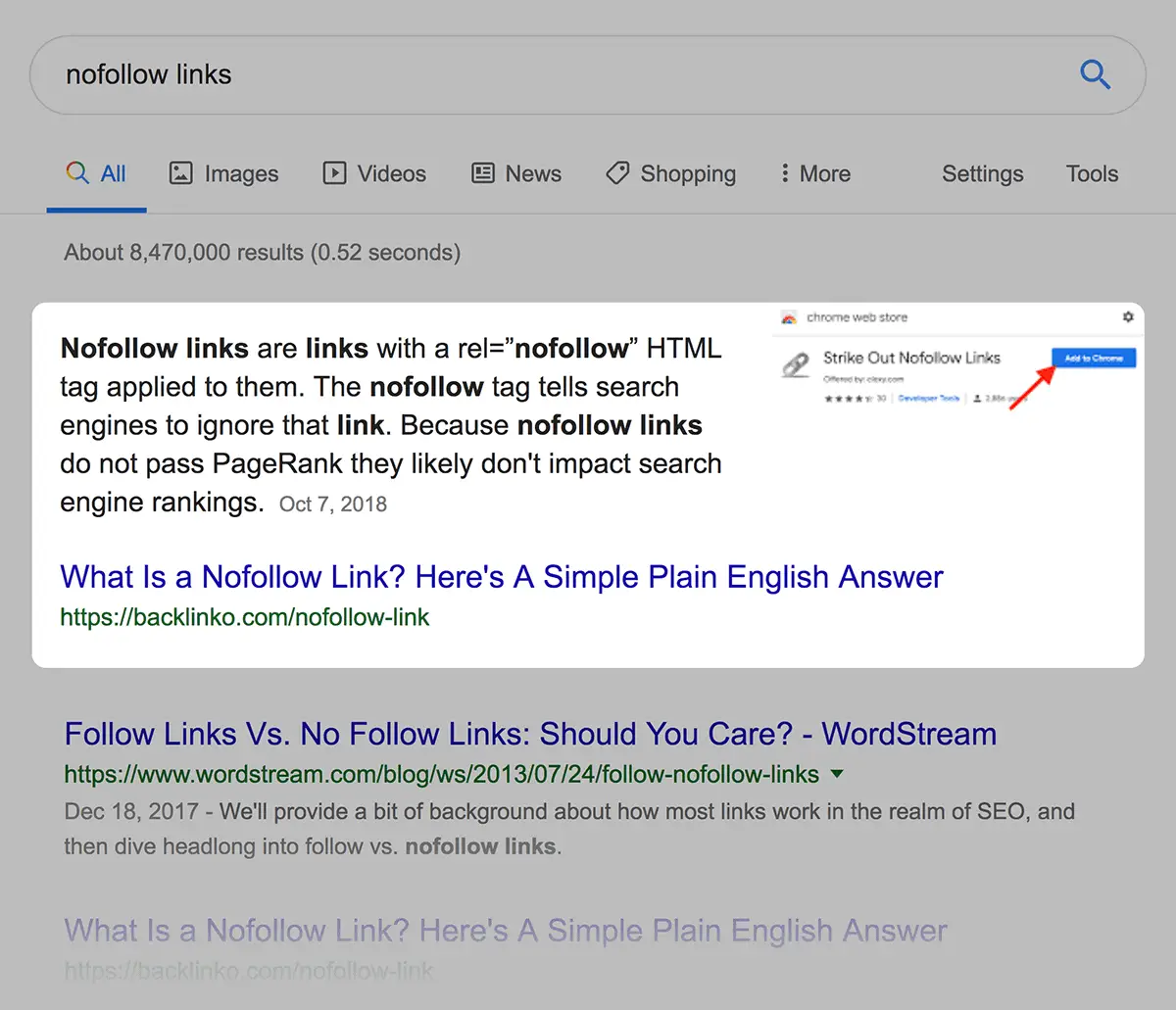The image size is (1176, 1010).
Task: Click the Videos play icon
Action: coord(333,172)
